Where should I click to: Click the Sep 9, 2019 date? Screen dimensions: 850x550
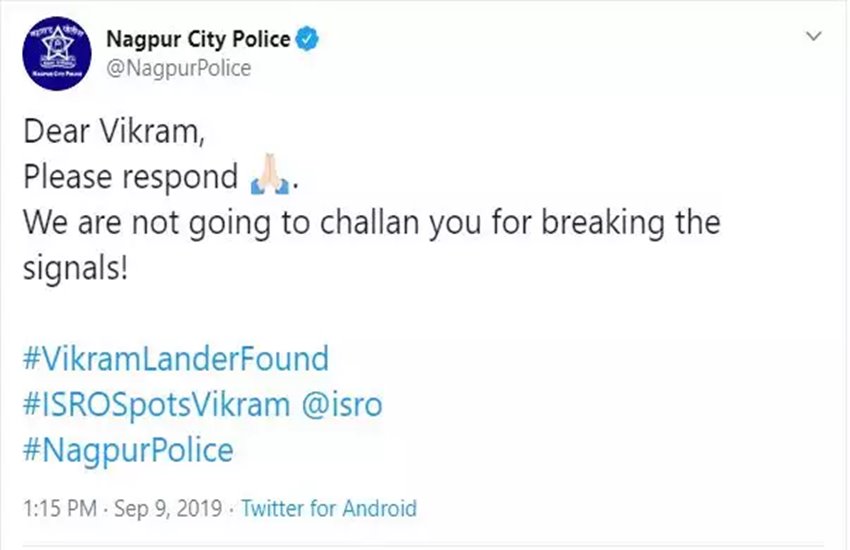pyautogui.click(x=168, y=508)
